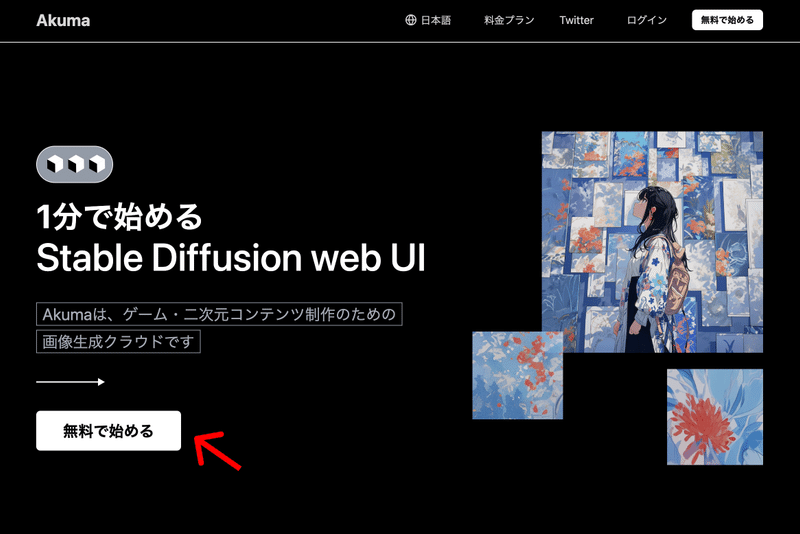Open the large anime girl artwork image
This screenshot has width=800, height=534.
coord(652,242)
